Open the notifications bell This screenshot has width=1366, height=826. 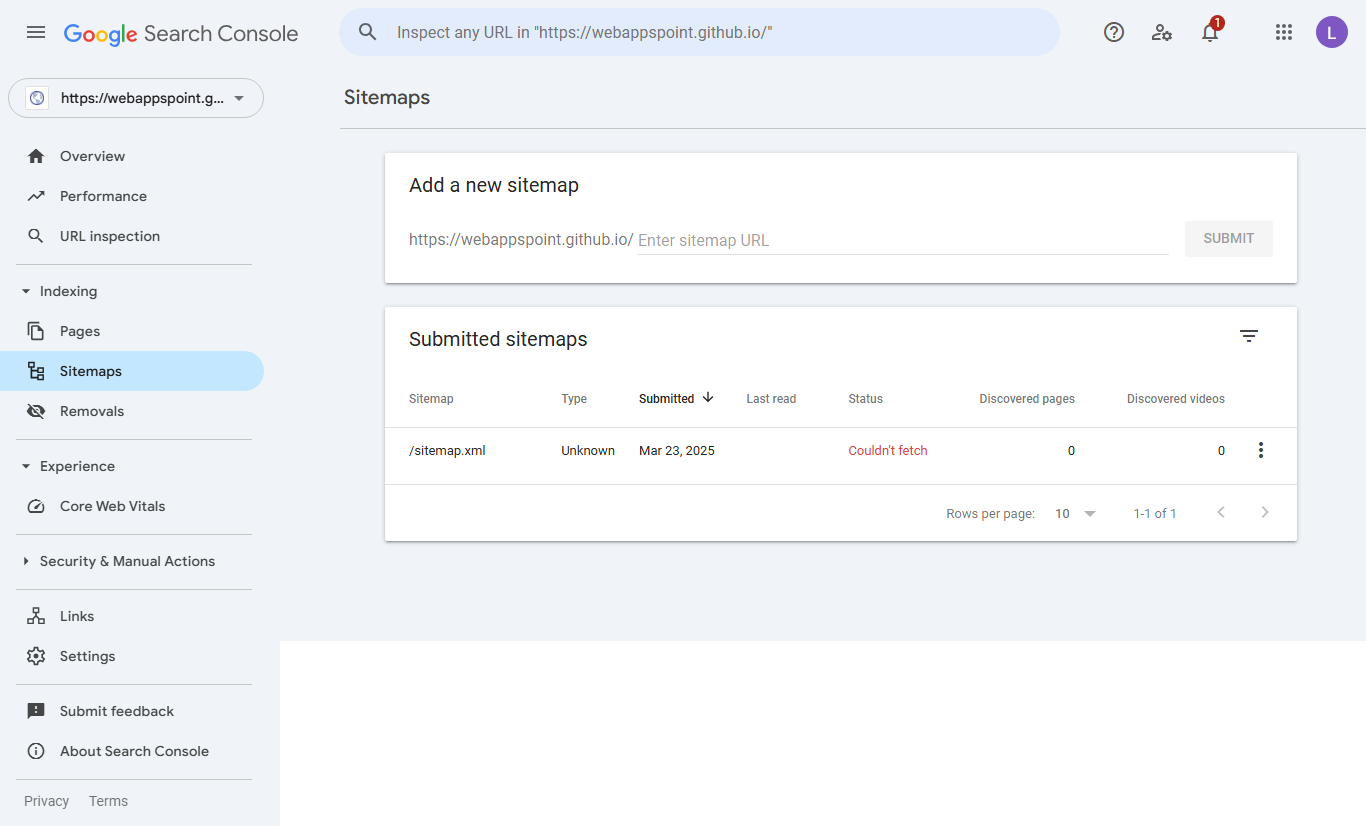pos(1210,32)
